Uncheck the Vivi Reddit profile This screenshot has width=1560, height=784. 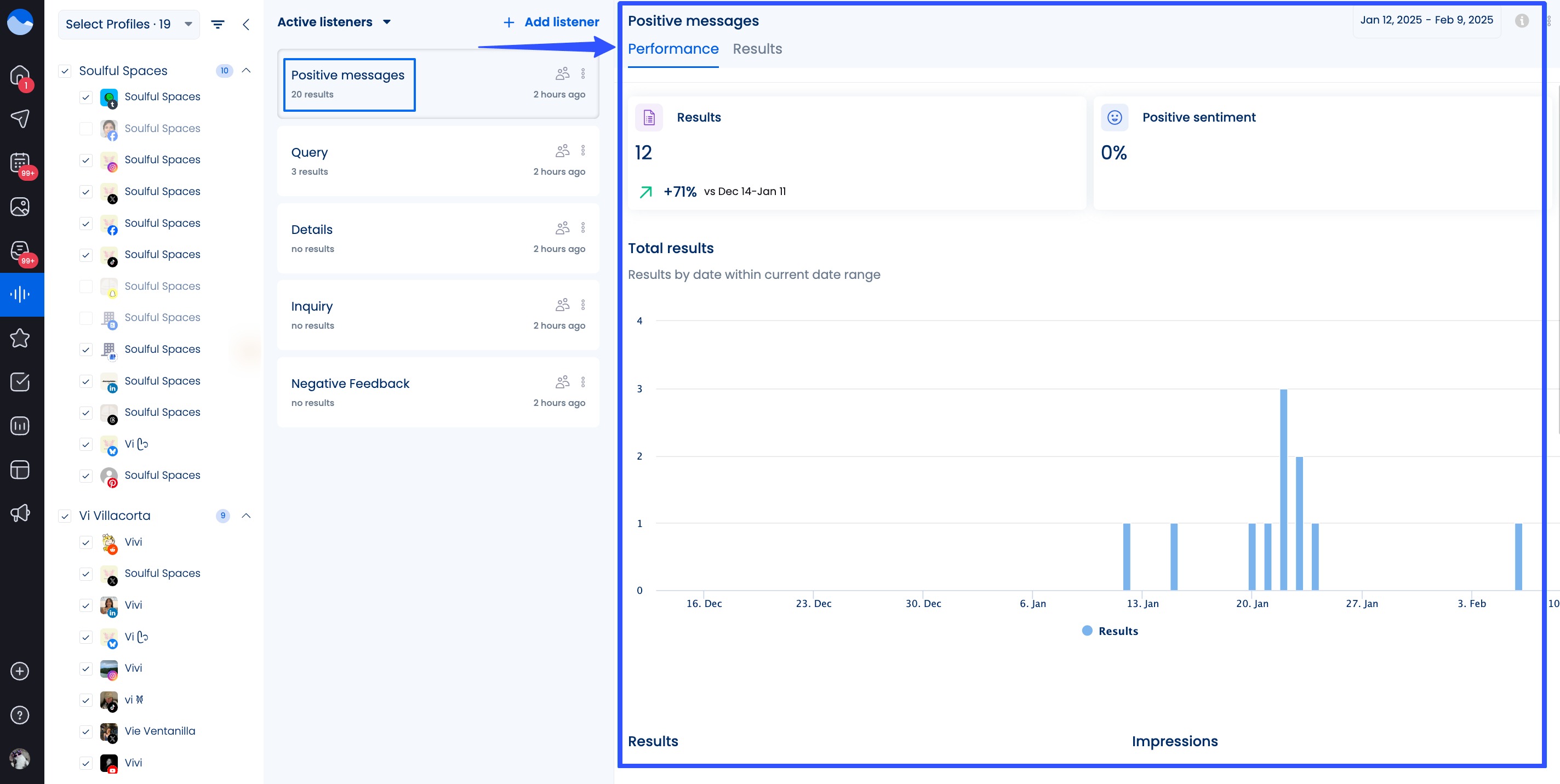(x=85, y=542)
